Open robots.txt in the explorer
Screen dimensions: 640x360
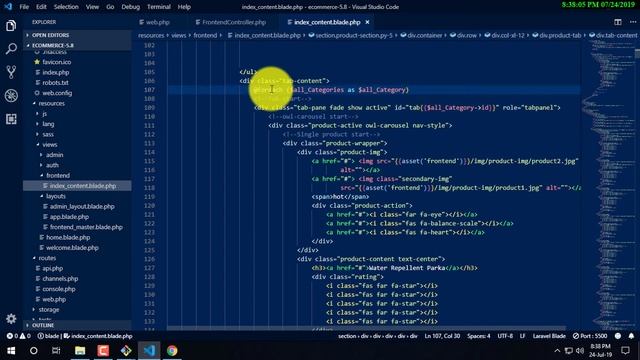pos(56,82)
